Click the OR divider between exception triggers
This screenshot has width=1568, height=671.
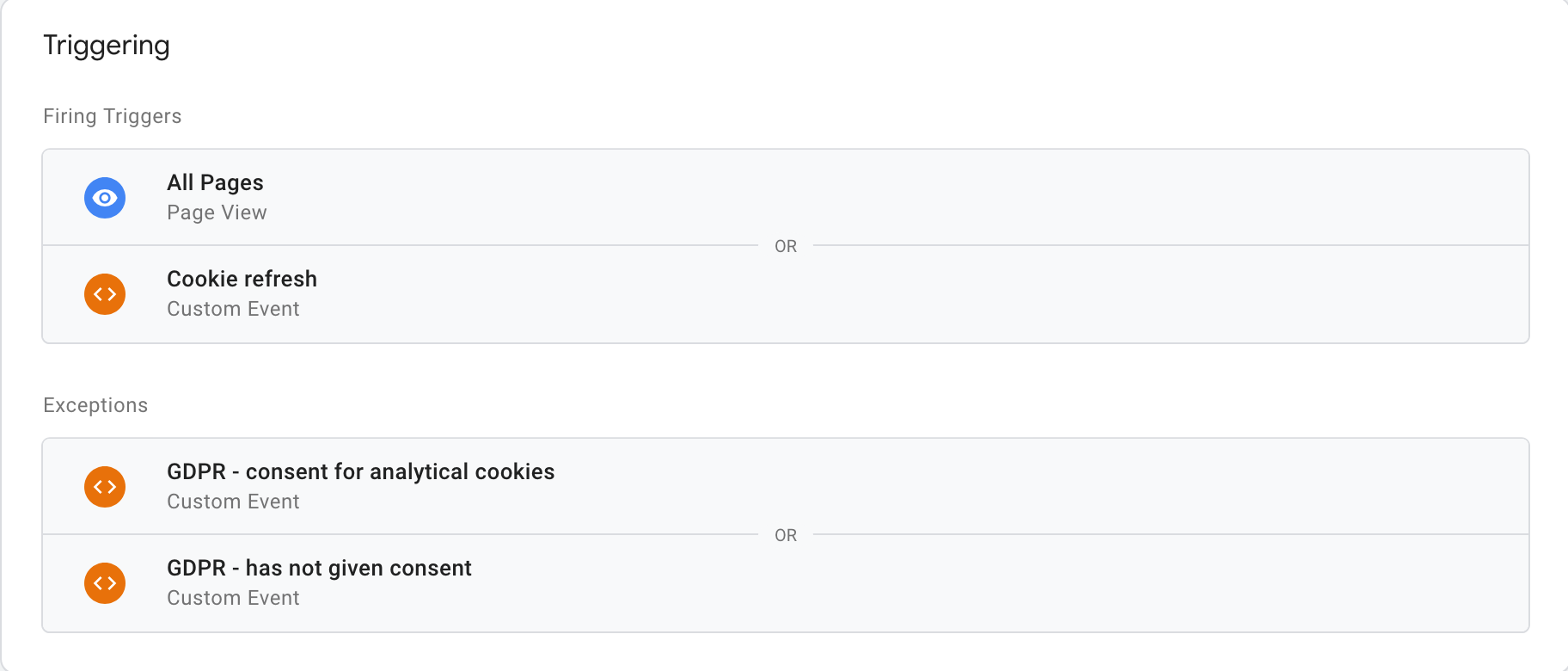786,535
